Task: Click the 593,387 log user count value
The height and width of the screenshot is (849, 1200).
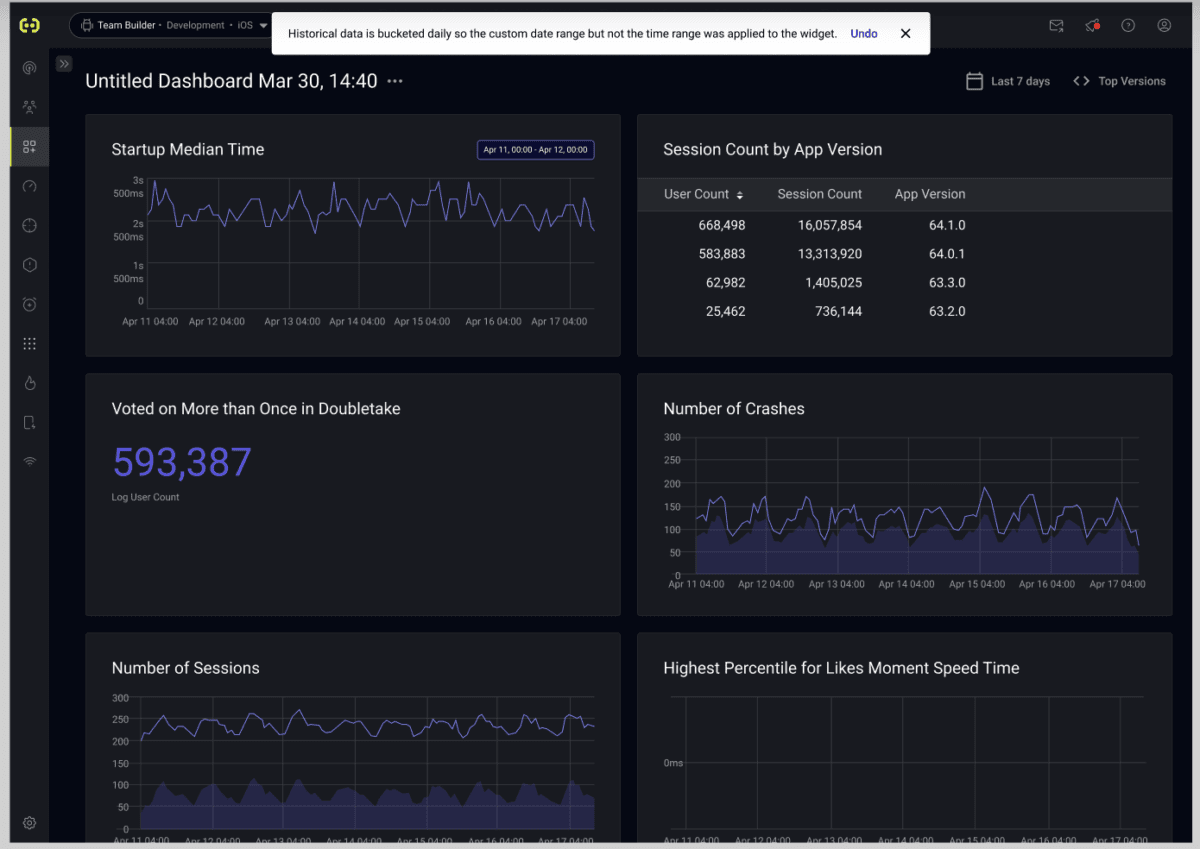Action: pyautogui.click(x=182, y=463)
